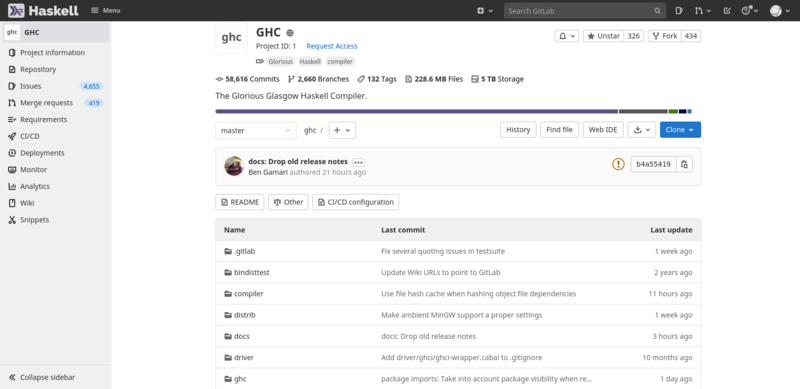Click the Find file button

[559, 130]
